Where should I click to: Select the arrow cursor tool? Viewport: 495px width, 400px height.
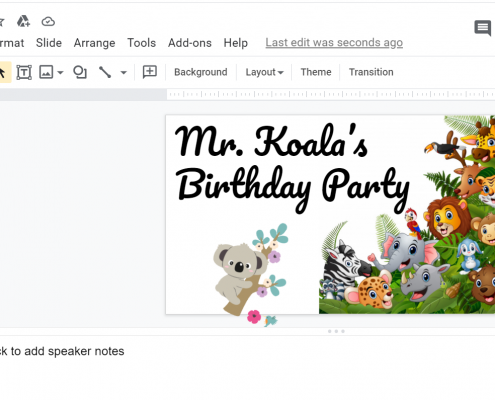pos(3,72)
